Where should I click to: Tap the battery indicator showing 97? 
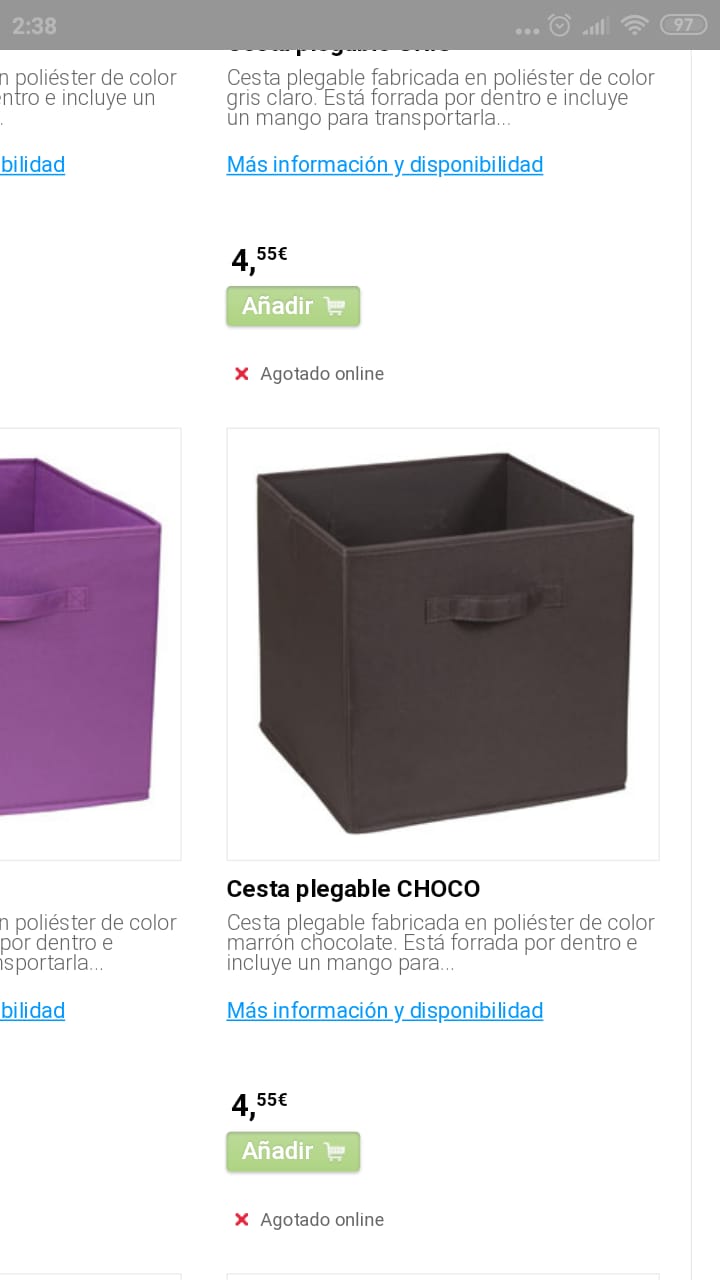click(x=683, y=25)
